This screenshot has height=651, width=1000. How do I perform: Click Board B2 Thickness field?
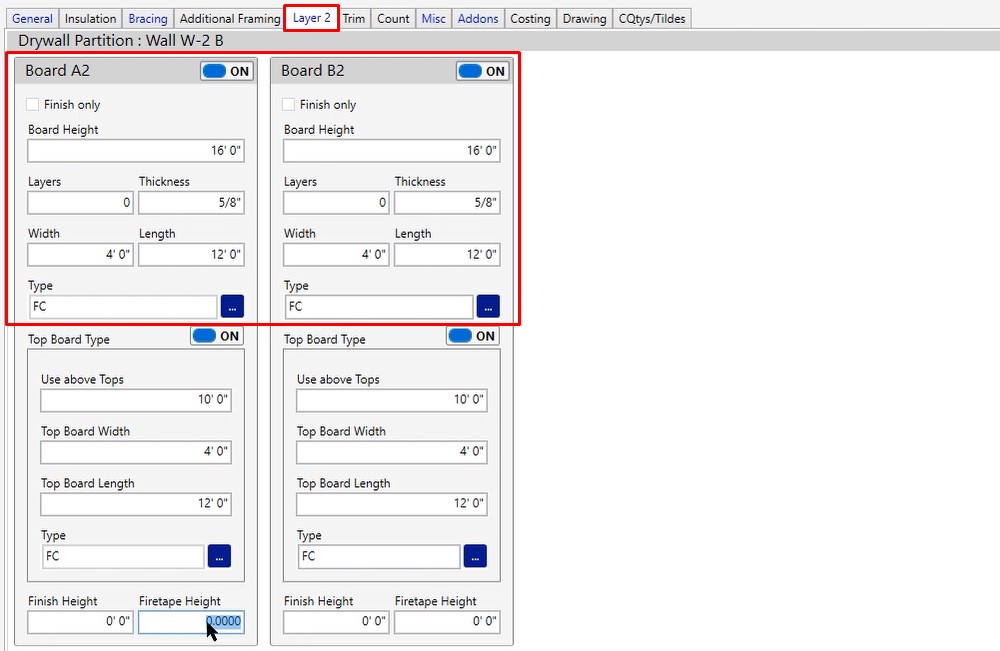447,203
